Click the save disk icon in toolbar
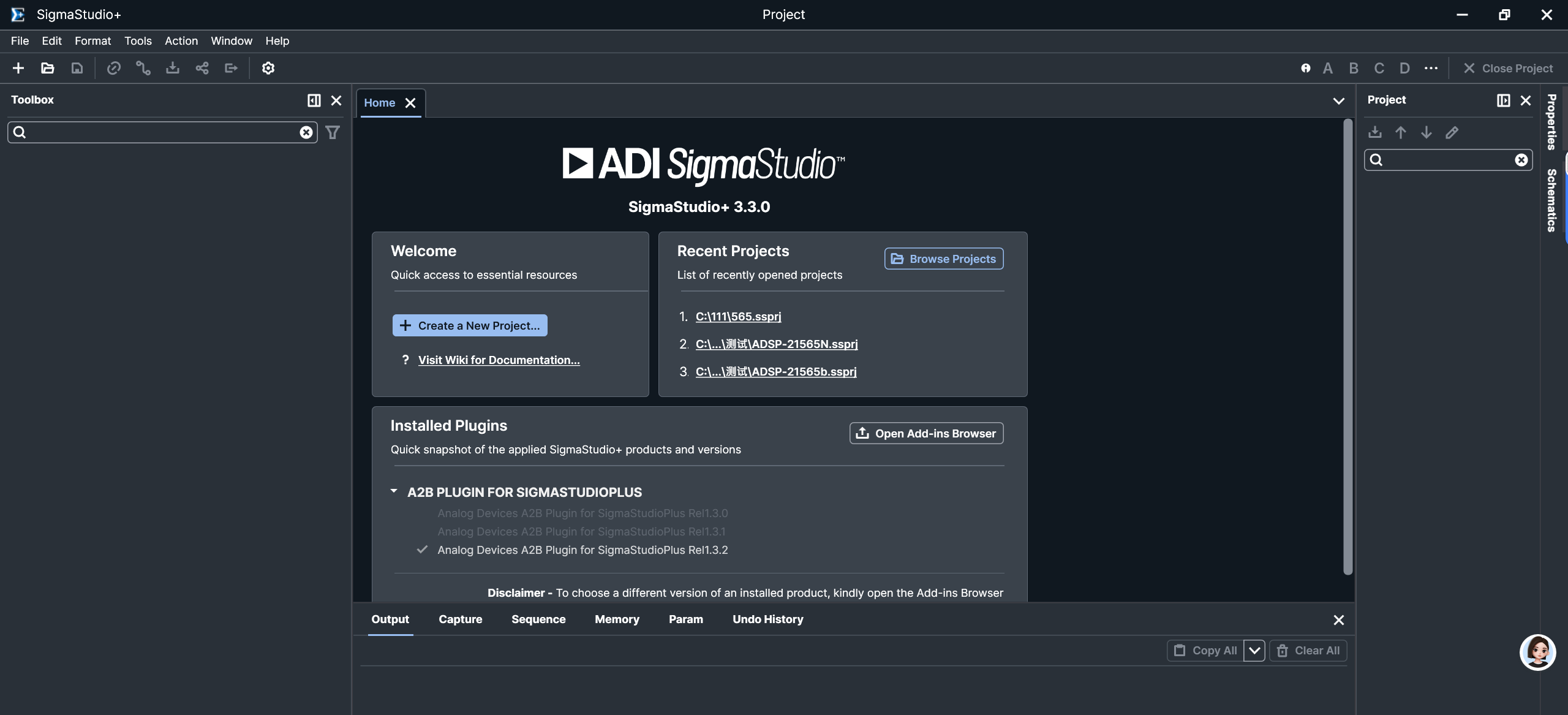 click(77, 68)
